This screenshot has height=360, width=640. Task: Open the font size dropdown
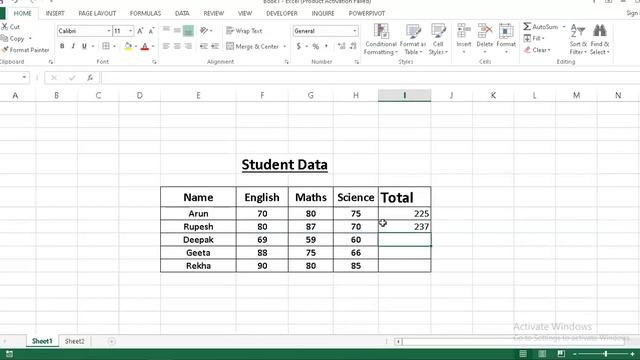[x=131, y=31]
